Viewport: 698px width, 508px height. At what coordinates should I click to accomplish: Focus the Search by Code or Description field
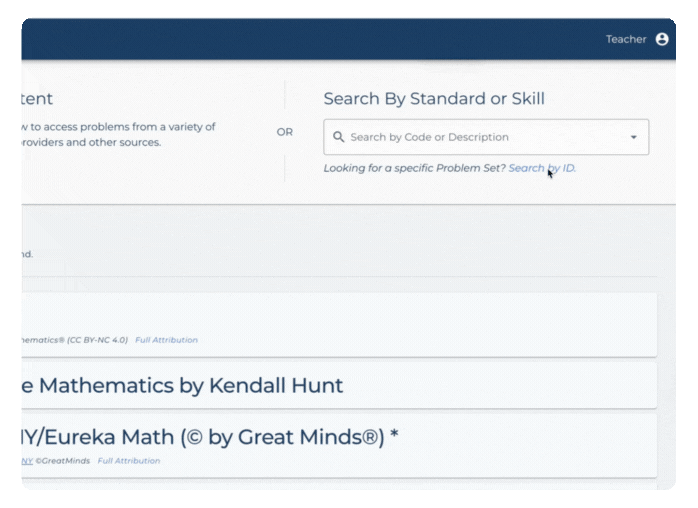pos(486,137)
